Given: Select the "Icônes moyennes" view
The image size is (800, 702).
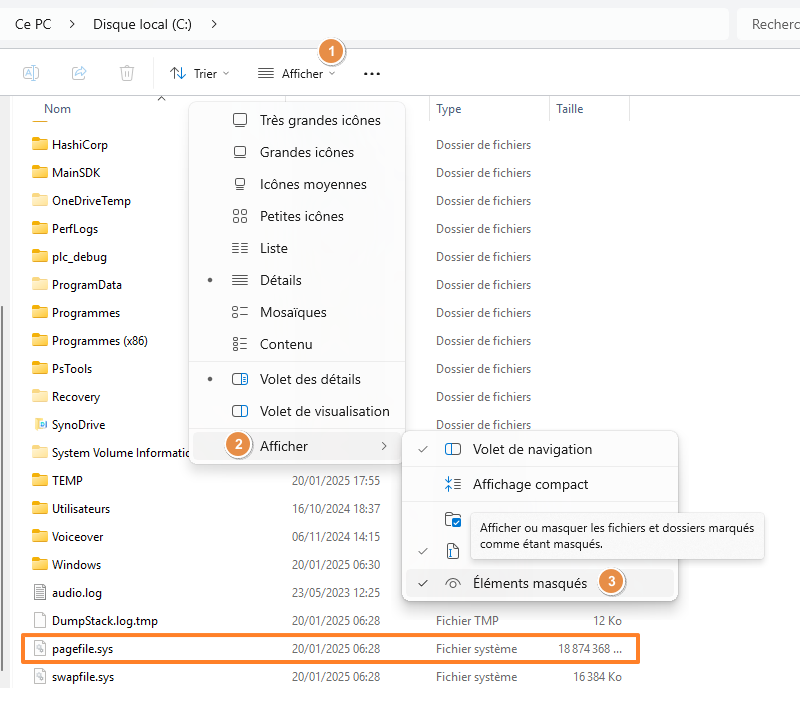Looking at the screenshot, I should 310,184.
